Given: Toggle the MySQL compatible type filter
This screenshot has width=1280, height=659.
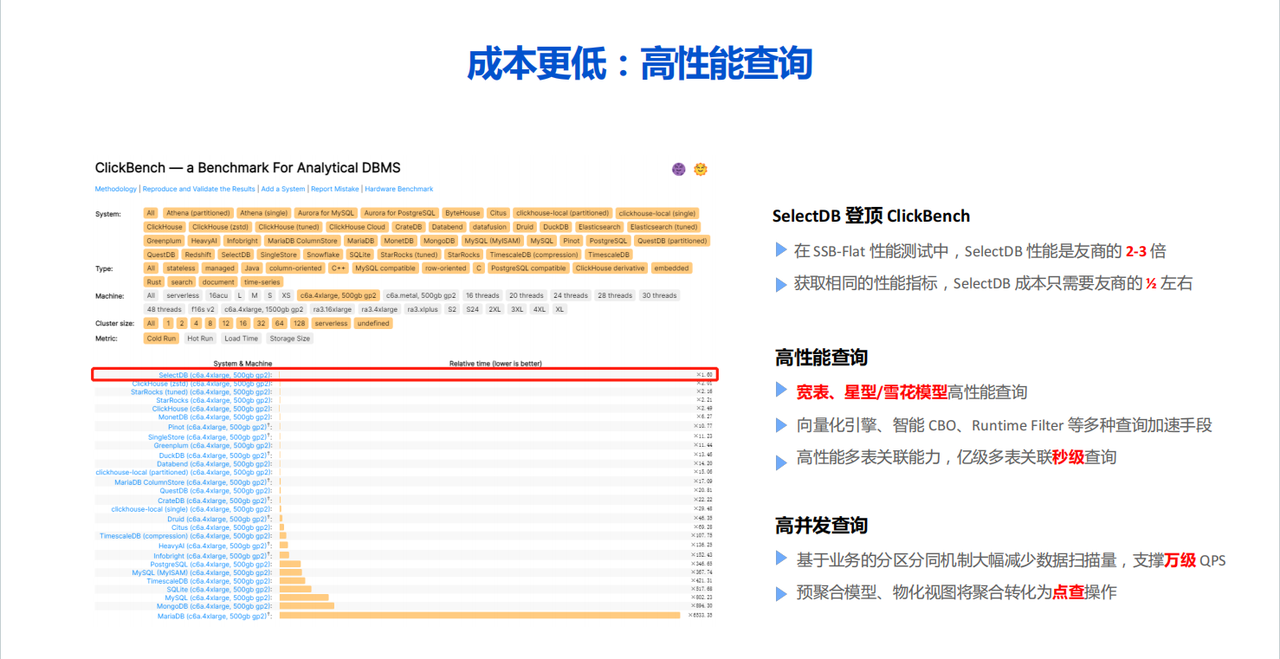Looking at the screenshot, I should coord(385,268).
